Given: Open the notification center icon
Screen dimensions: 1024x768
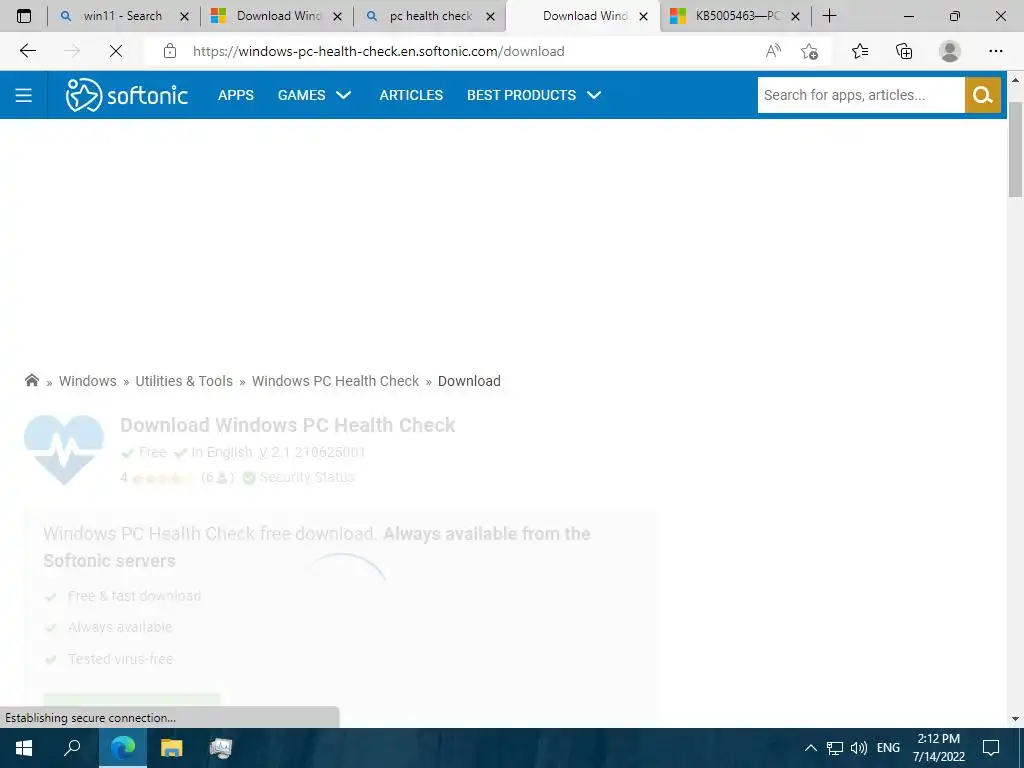Looking at the screenshot, I should click(x=991, y=748).
